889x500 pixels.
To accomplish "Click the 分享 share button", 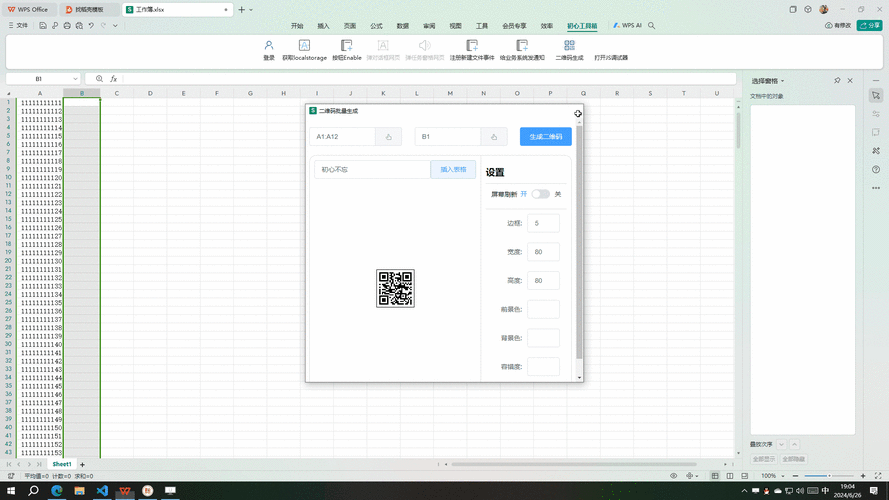I will [x=870, y=26].
